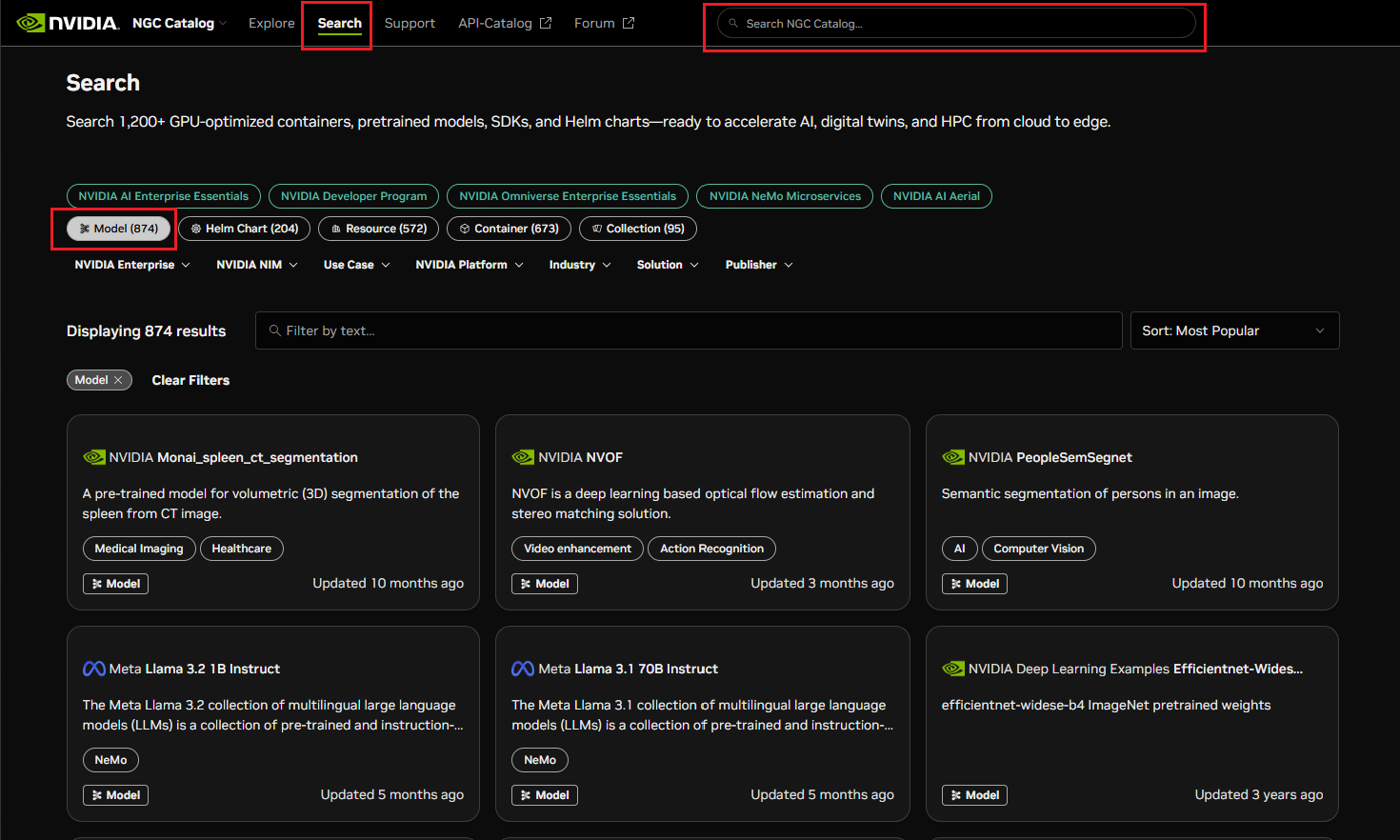Toggle NVIDIA AI Enterprise Essentials filter chip
The height and width of the screenshot is (840, 1400).
(x=164, y=196)
